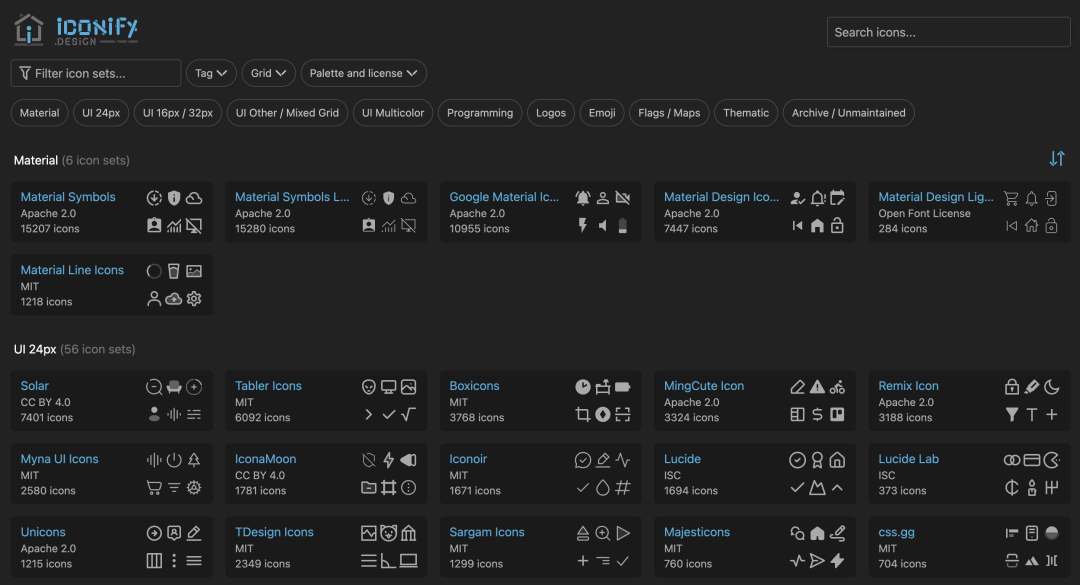Screen dimensions: 1080x585
Task: Filter by the Material category chip
Action: (x=39, y=113)
